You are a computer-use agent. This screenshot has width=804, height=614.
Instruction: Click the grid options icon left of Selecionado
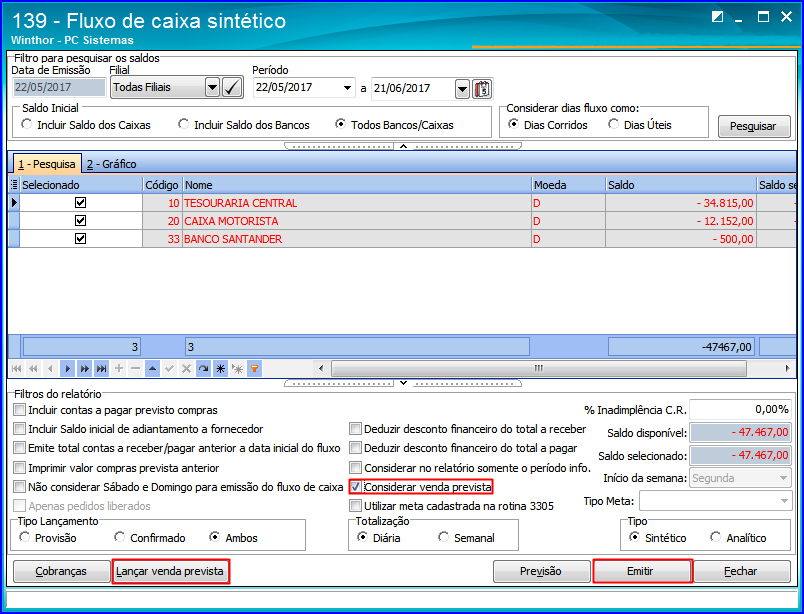pyautogui.click(x=14, y=185)
